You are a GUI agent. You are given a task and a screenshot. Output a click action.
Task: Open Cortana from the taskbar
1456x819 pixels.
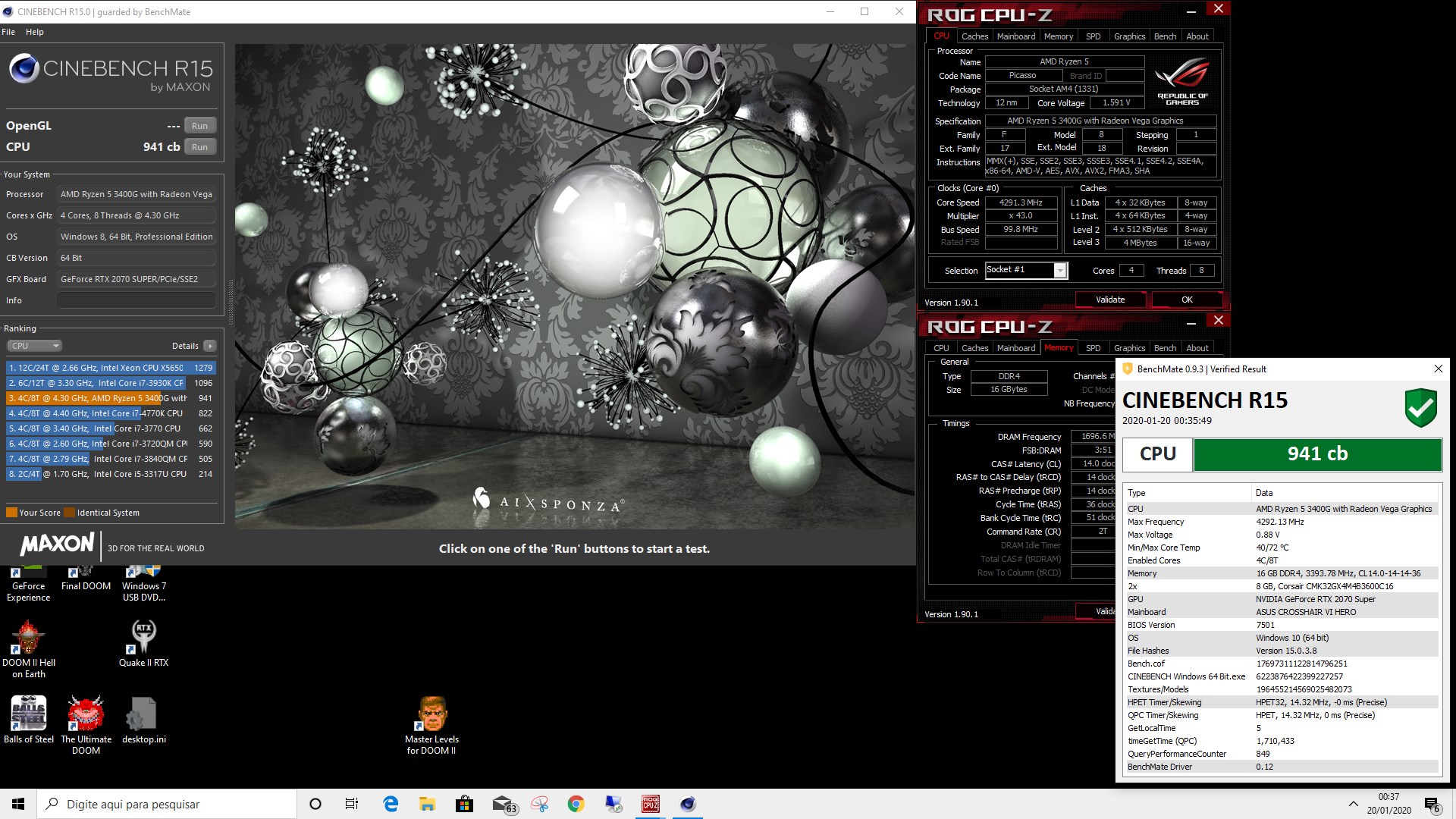coord(315,804)
